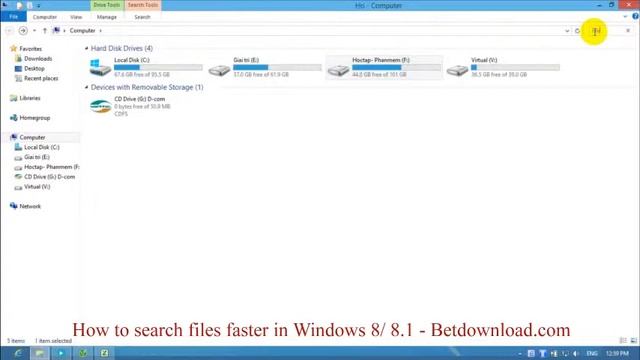
Task: Select Hoctap-Phanmem (F:) in navigation tree
Action: 51,167
